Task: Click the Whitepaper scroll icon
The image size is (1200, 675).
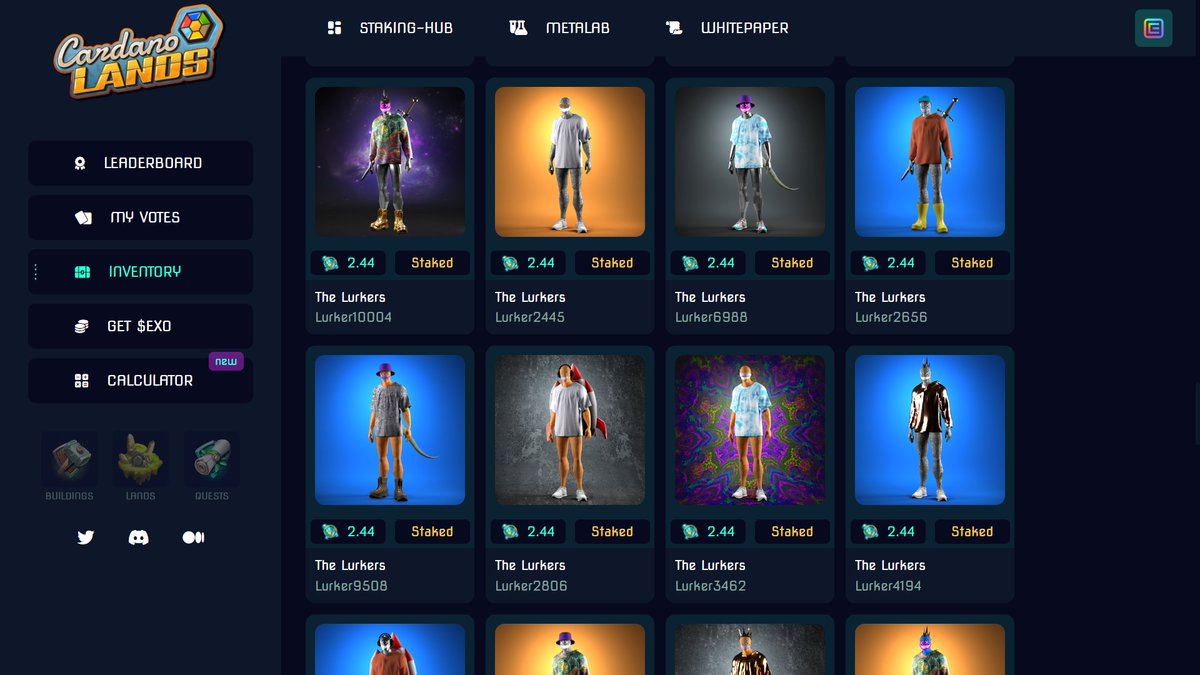Action: [674, 28]
